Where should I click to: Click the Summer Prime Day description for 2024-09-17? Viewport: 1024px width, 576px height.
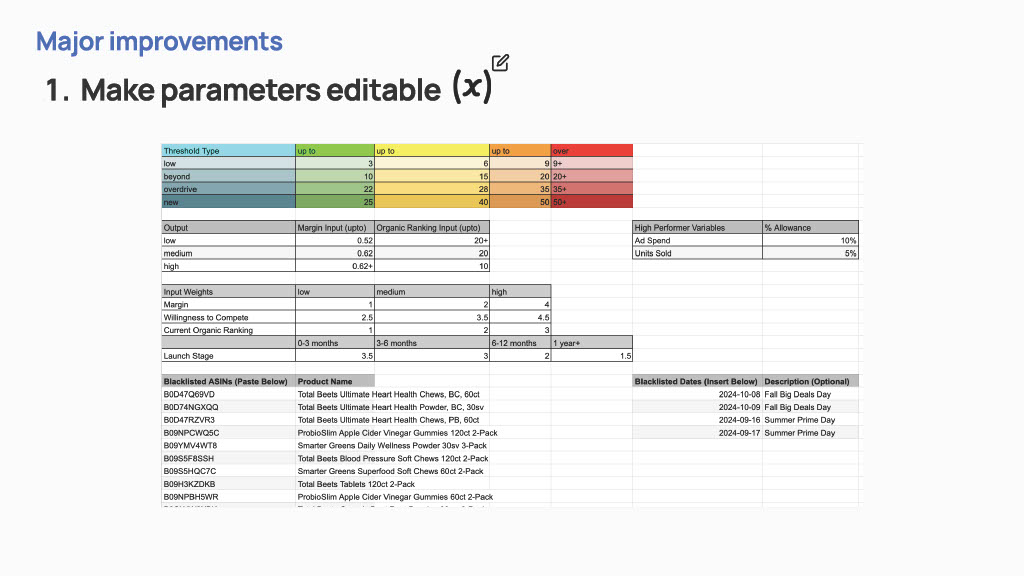click(x=799, y=433)
